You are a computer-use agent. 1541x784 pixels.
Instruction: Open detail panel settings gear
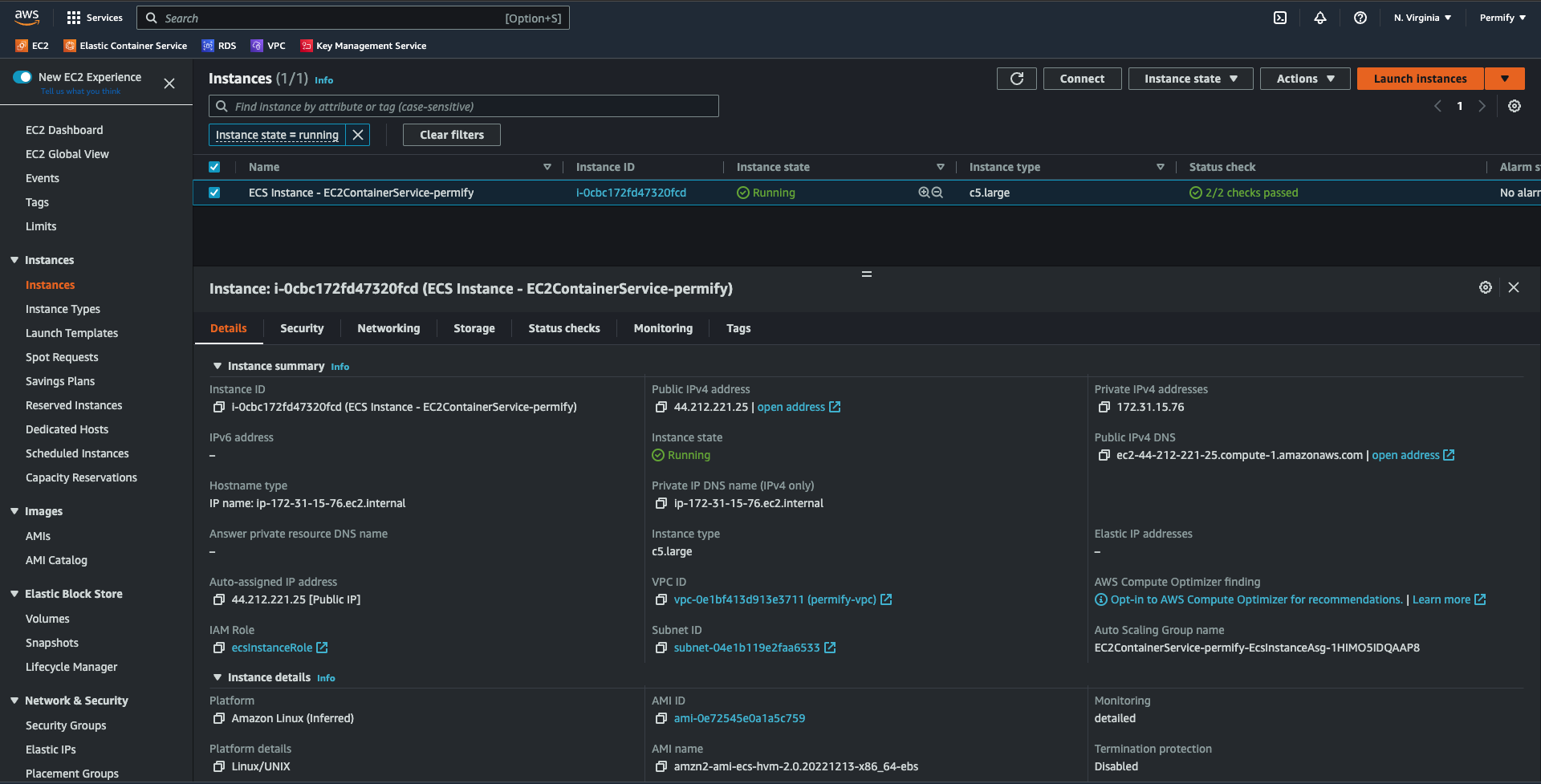click(x=1486, y=287)
